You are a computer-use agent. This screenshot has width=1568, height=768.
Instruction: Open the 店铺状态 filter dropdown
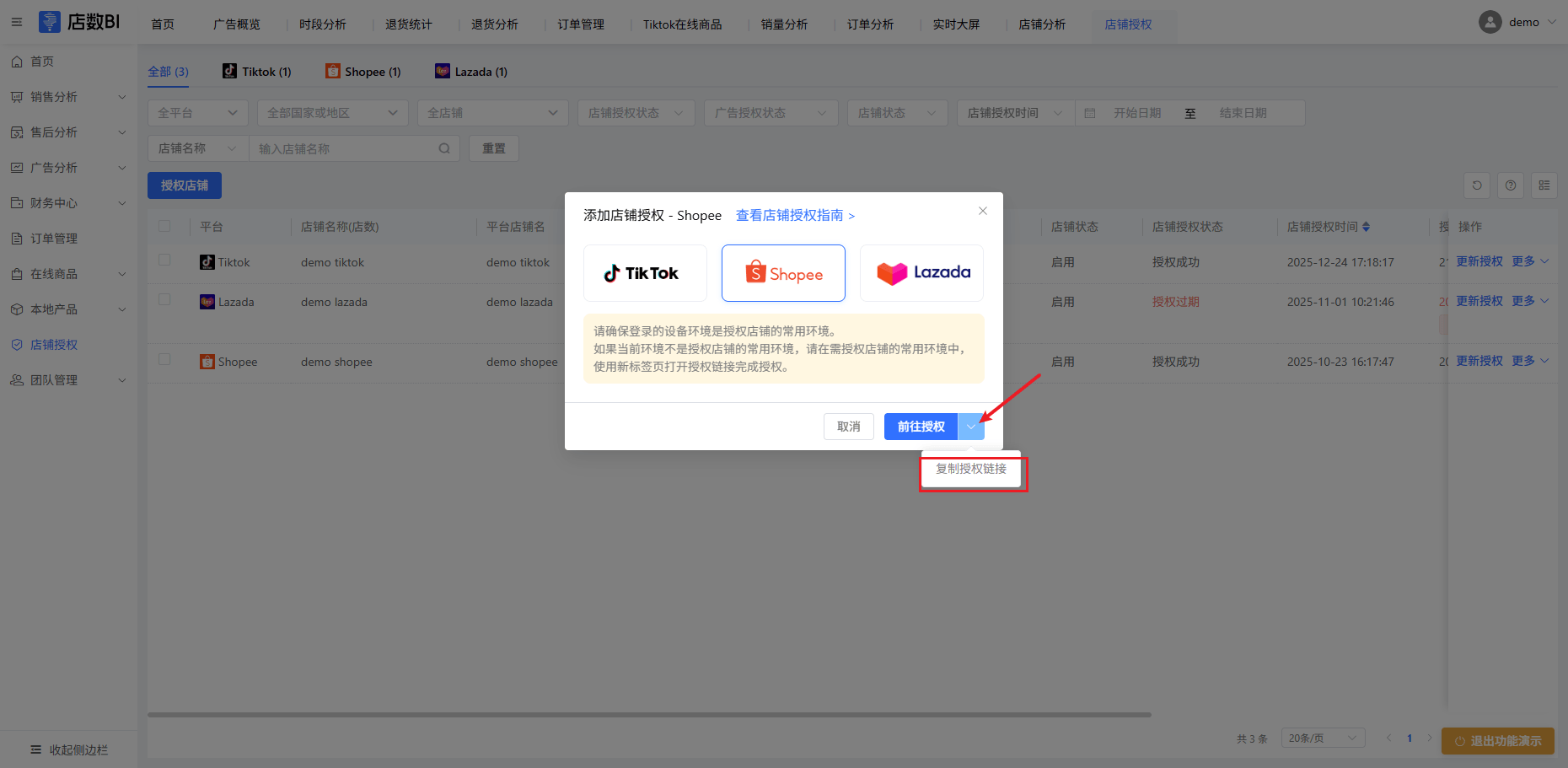898,113
